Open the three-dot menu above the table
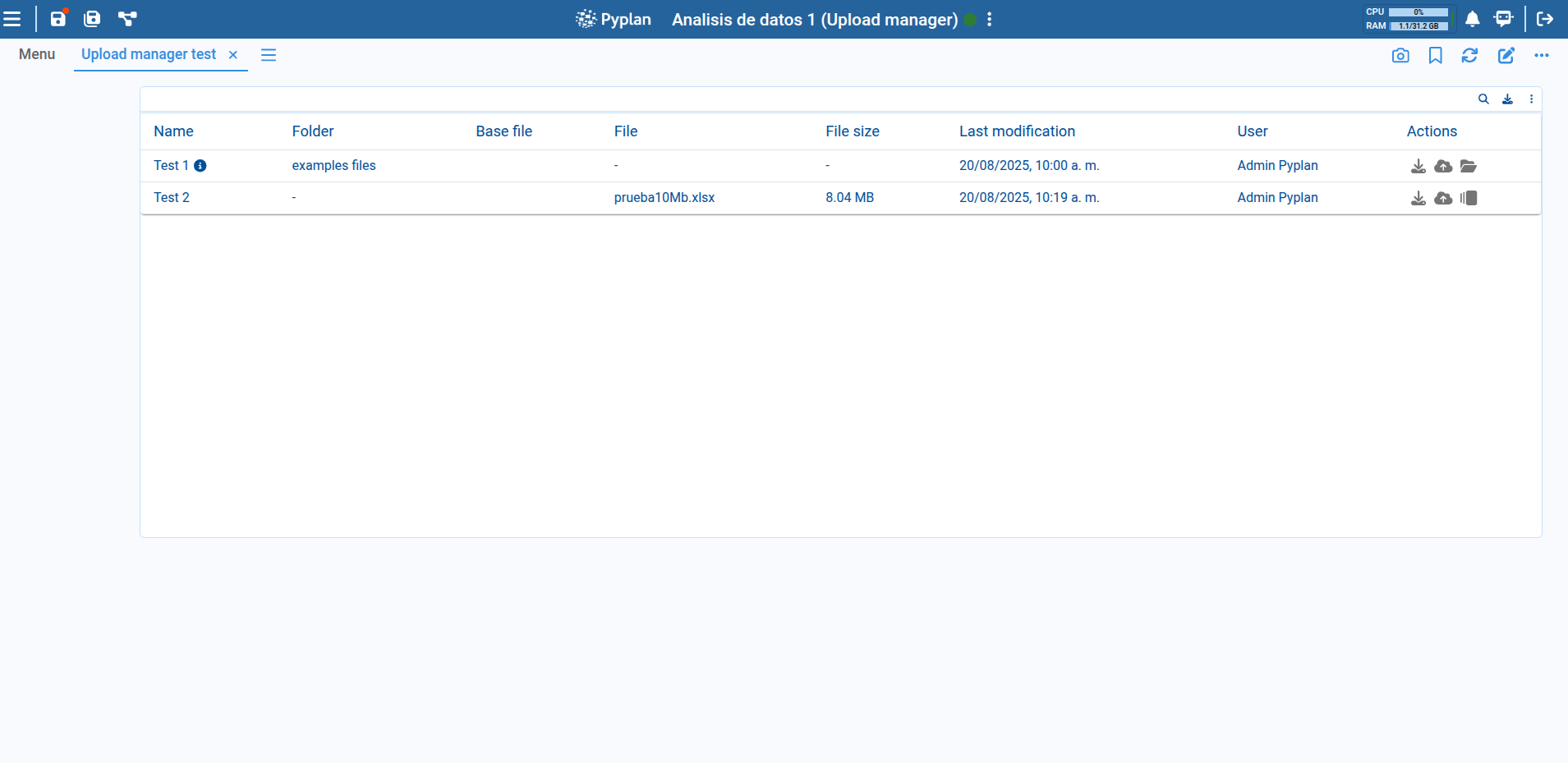This screenshot has height=763, width=1568. pyautogui.click(x=1531, y=99)
